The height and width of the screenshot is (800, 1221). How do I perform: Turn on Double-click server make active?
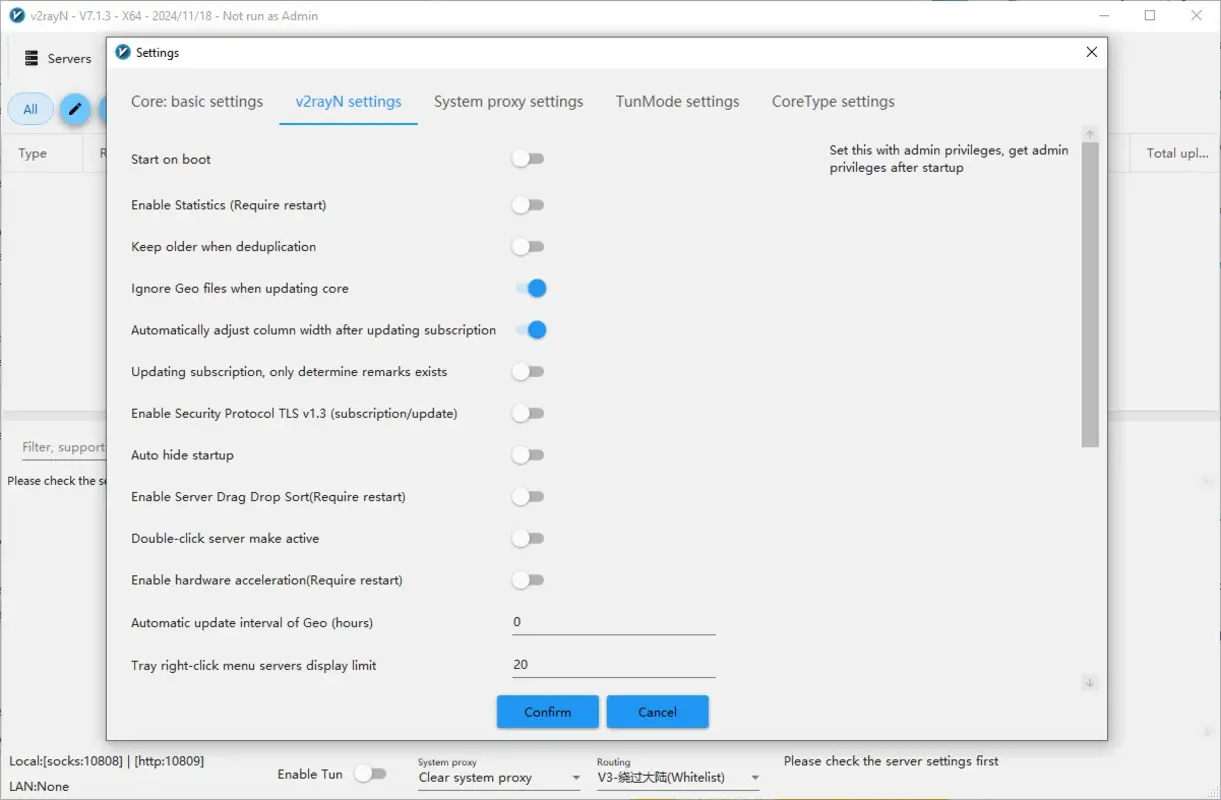pos(528,538)
